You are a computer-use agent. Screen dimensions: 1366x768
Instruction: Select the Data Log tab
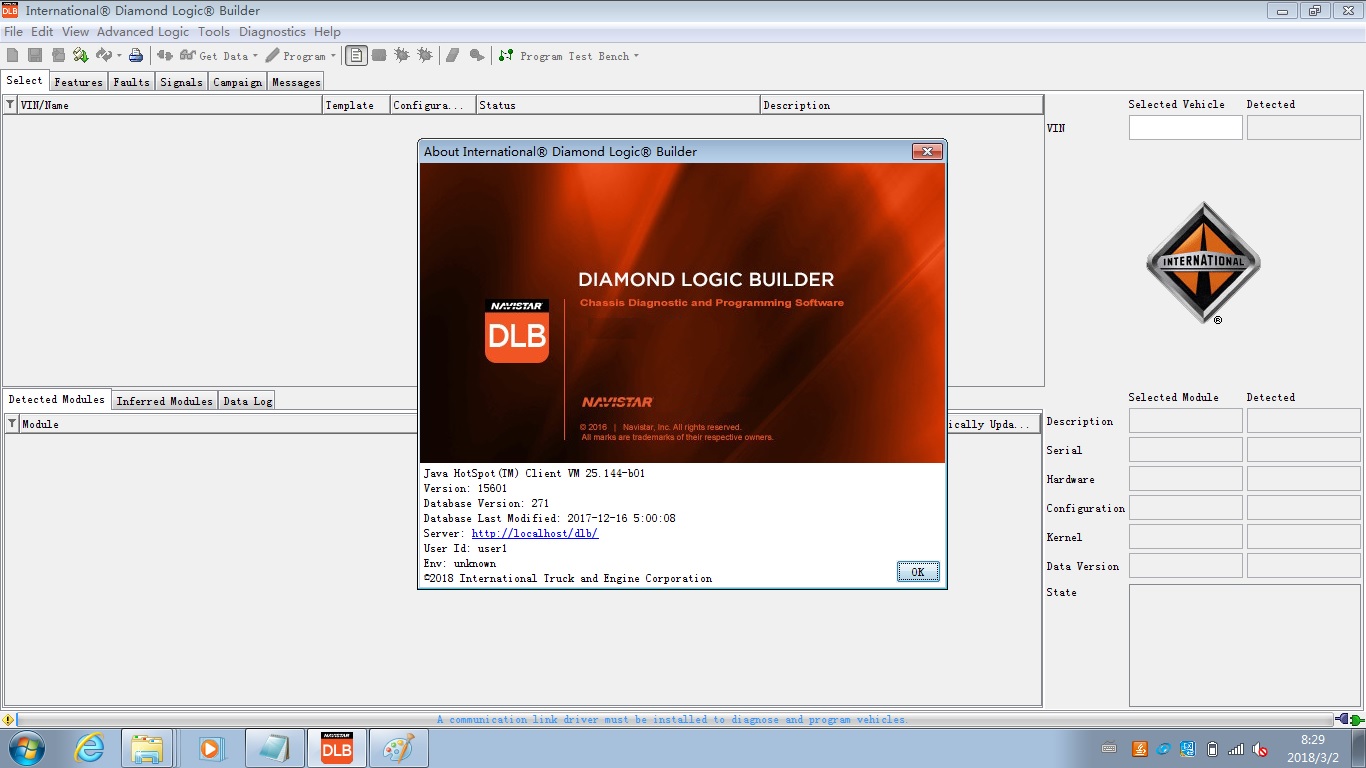tap(247, 401)
